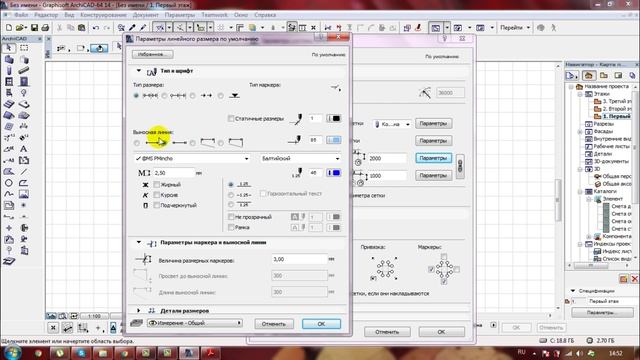Click the Open file toolbar icon
The width and height of the screenshot is (640, 360).
click(x=20, y=28)
